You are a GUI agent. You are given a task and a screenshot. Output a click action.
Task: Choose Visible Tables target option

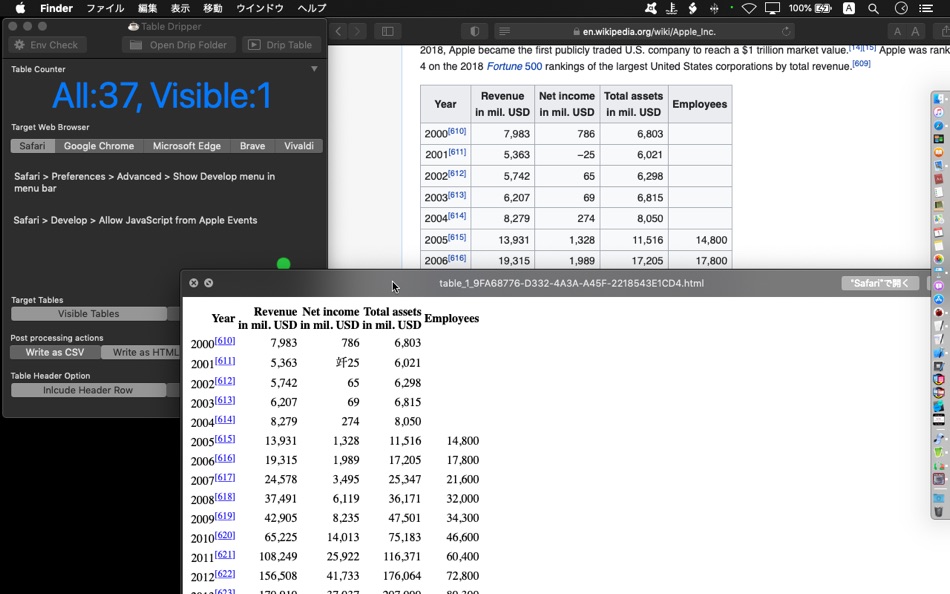88,314
